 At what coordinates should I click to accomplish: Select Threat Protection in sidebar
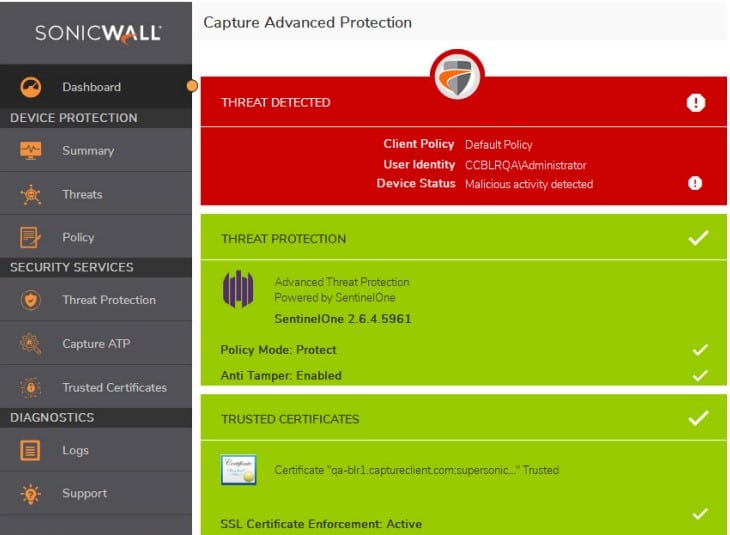pyautogui.click(x=95, y=299)
